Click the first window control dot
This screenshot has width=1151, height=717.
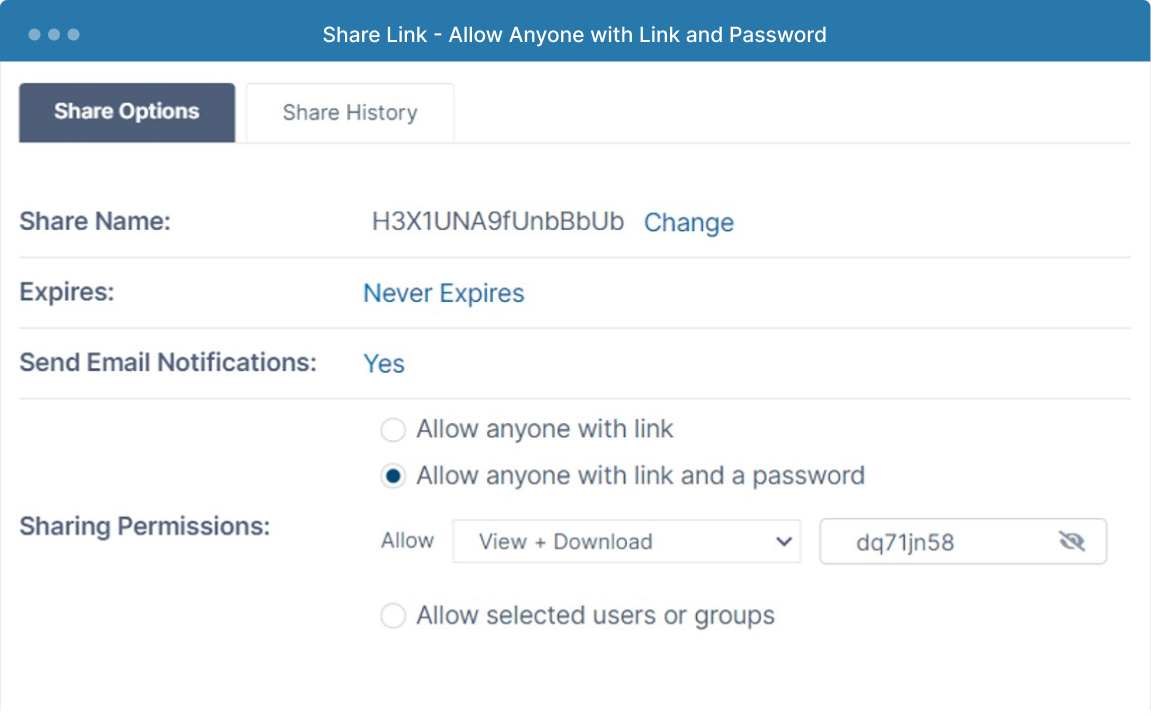tap(35, 34)
